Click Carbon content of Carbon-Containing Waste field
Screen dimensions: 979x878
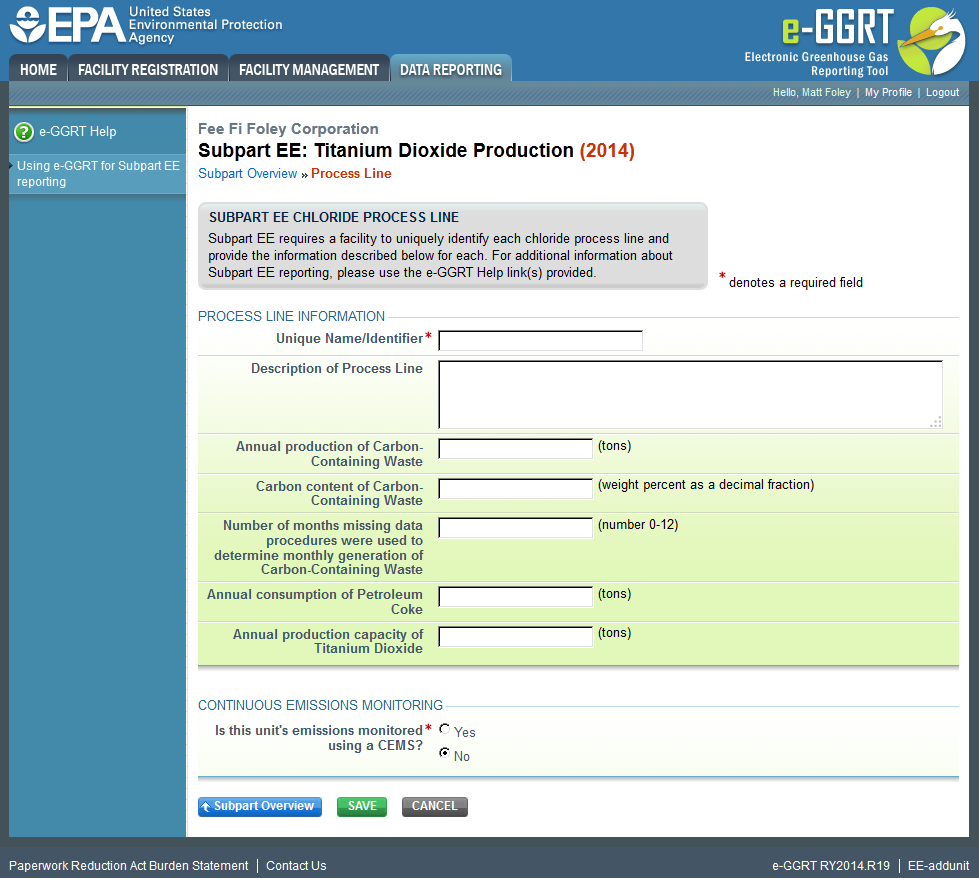515,488
